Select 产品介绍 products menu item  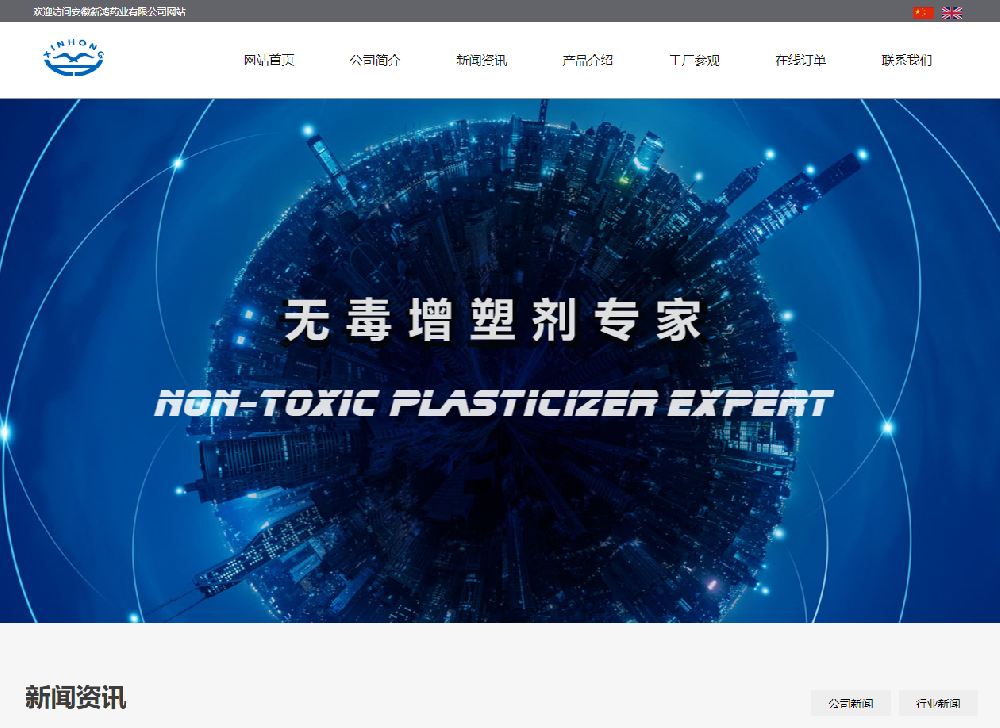(x=587, y=60)
